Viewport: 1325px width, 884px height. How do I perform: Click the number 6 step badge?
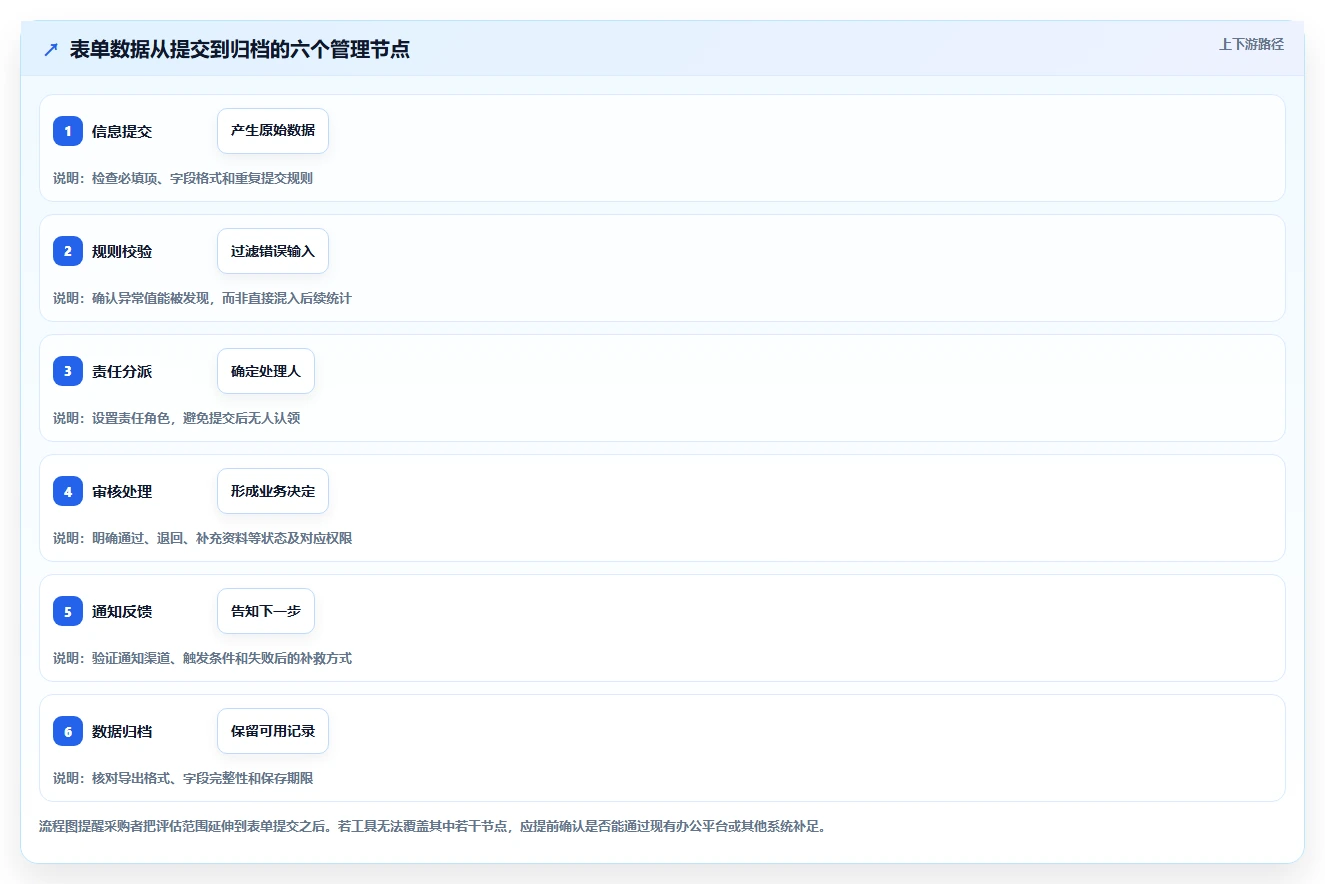point(68,731)
